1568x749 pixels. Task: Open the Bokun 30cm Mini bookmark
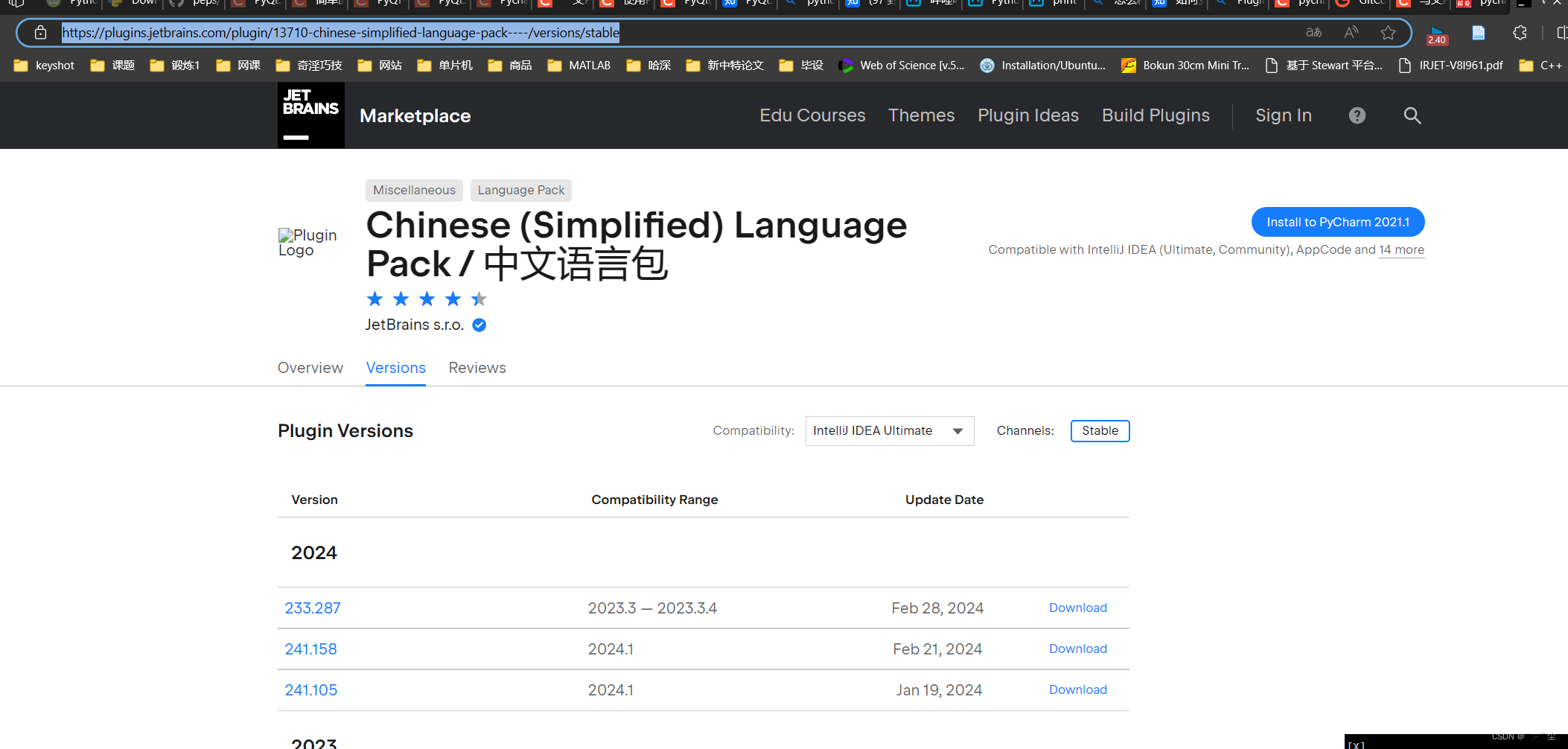(x=1185, y=66)
